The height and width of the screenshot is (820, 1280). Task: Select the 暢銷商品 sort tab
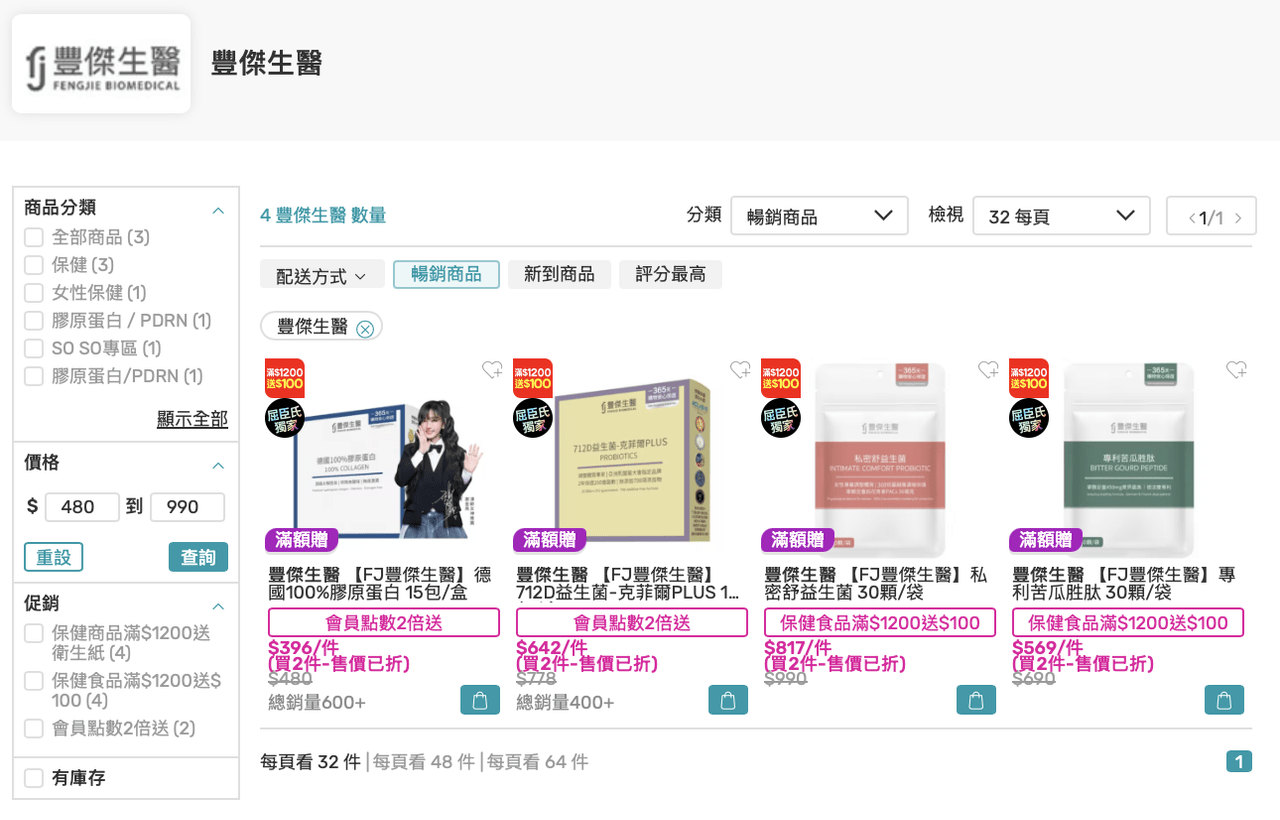tap(446, 274)
